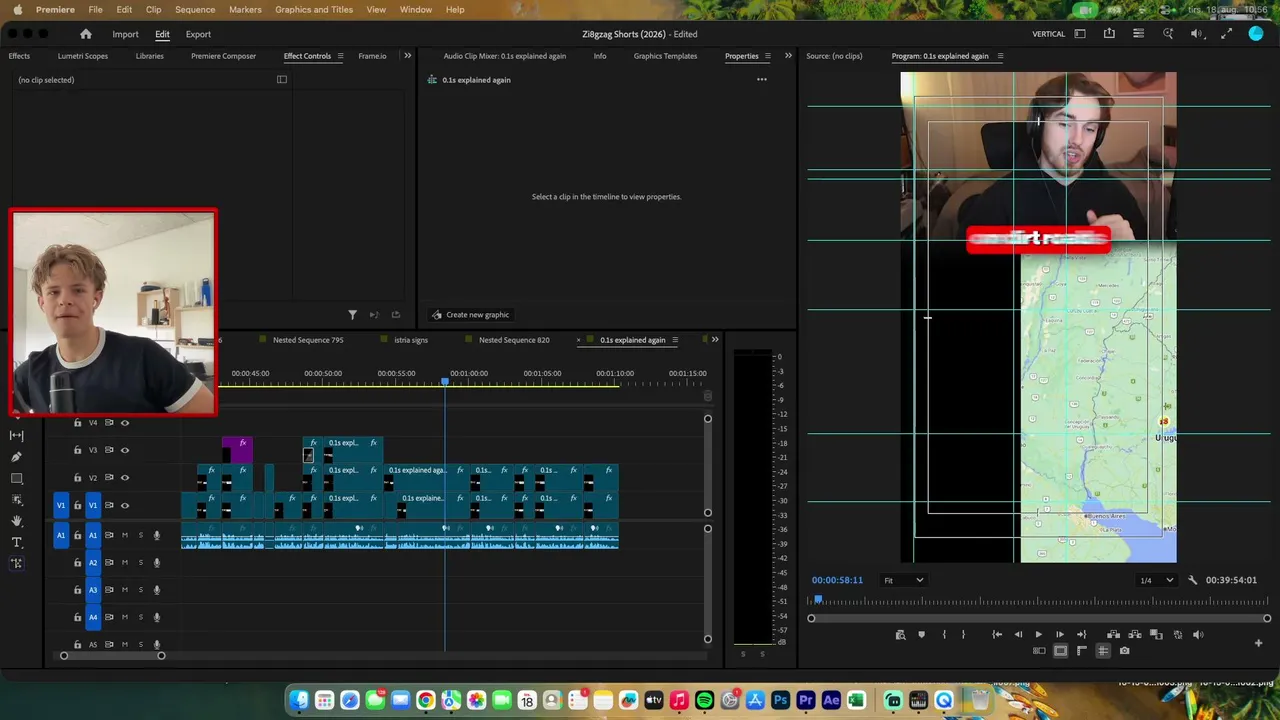1280x720 pixels.
Task: Step back one frame
Action: point(1018,634)
